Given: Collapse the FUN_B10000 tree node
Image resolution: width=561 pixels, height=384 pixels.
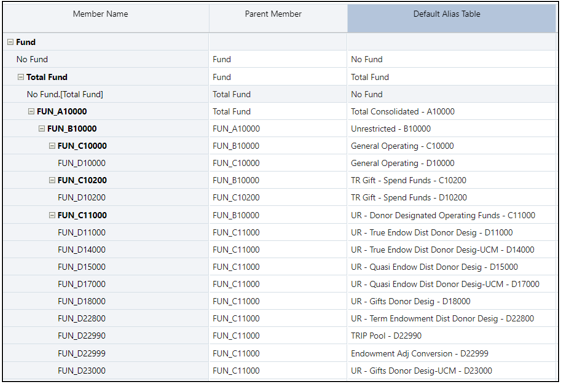Looking at the screenshot, I should (42, 129).
